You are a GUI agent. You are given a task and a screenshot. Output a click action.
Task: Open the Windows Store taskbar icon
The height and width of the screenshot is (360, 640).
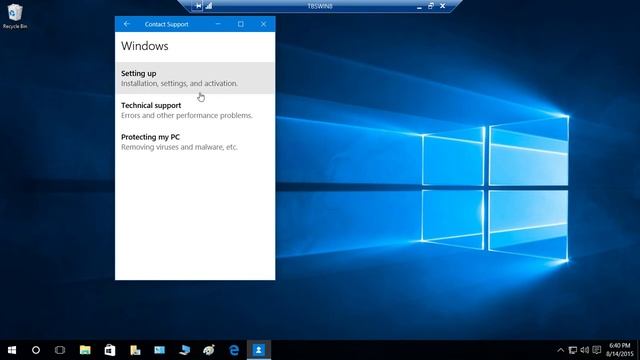click(110, 350)
